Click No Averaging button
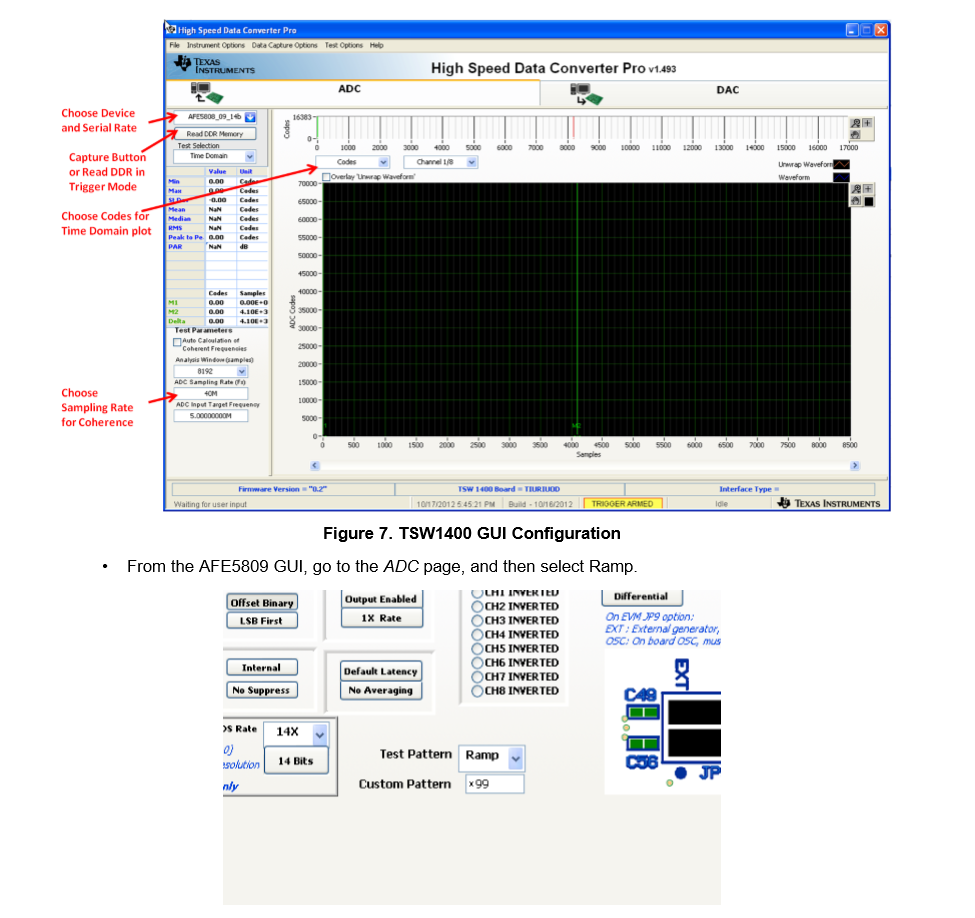 [x=381, y=690]
